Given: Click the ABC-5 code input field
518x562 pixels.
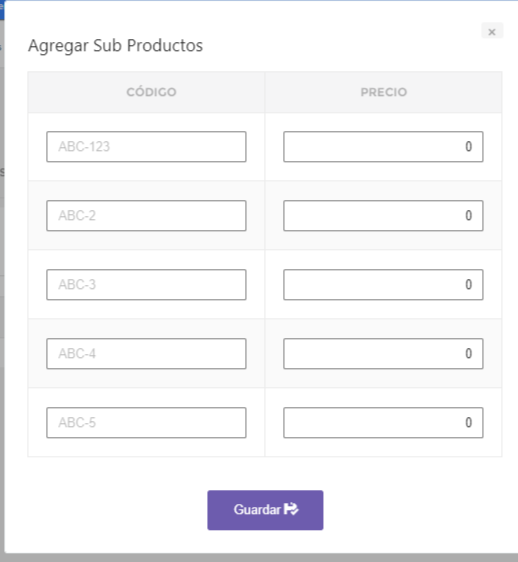Looking at the screenshot, I should tap(146, 423).
